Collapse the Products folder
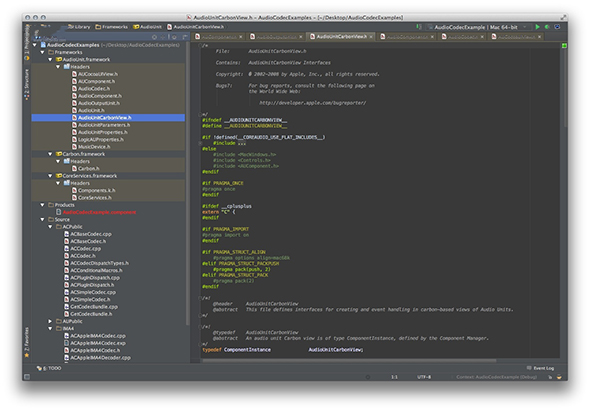590x411 pixels. coord(43,205)
